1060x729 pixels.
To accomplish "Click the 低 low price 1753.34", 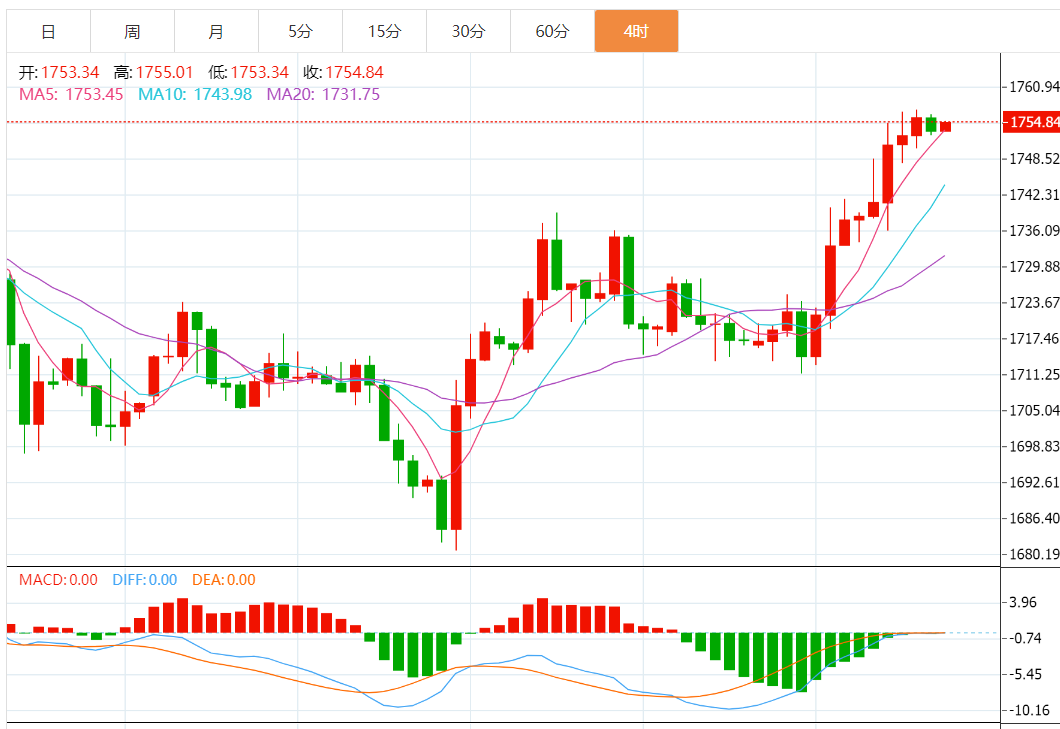I will (248, 72).
